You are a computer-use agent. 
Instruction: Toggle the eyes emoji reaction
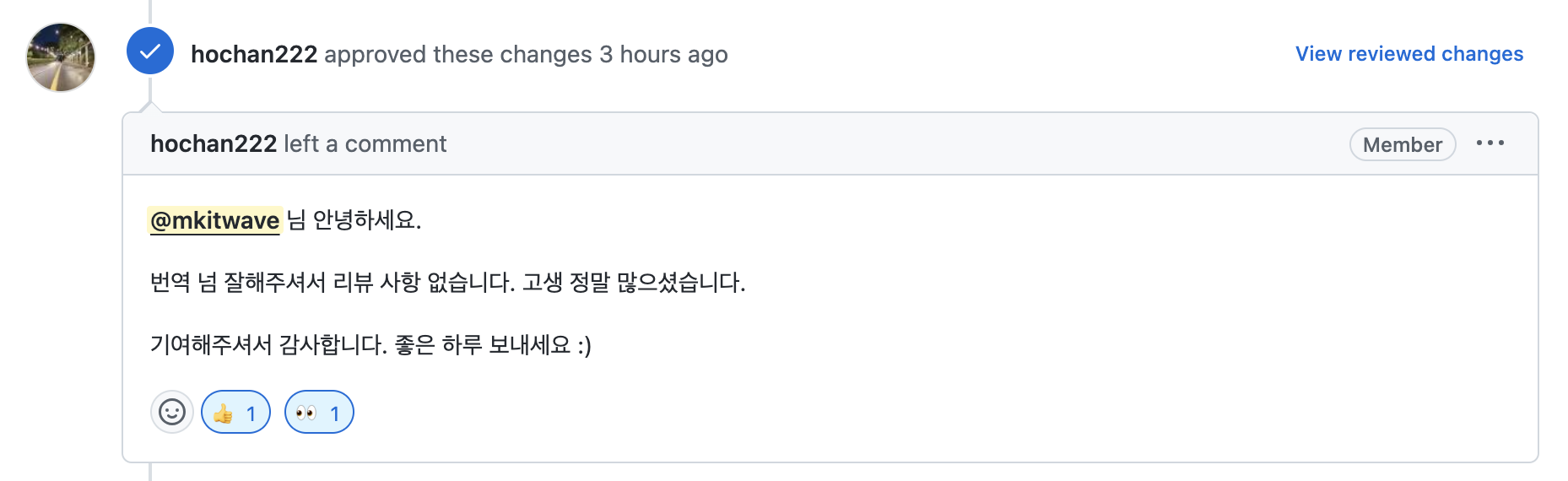(x=319, y=413)
